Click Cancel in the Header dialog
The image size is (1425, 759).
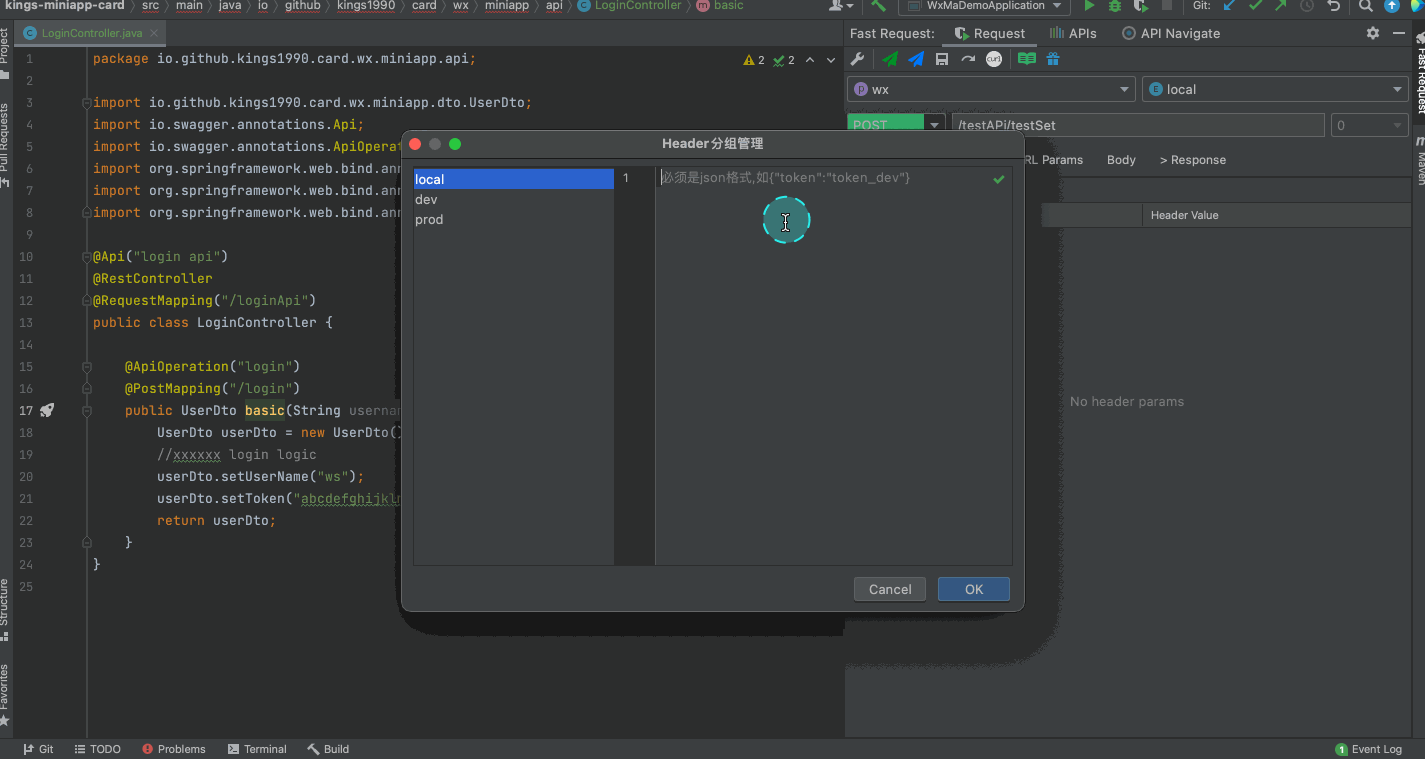890,589
